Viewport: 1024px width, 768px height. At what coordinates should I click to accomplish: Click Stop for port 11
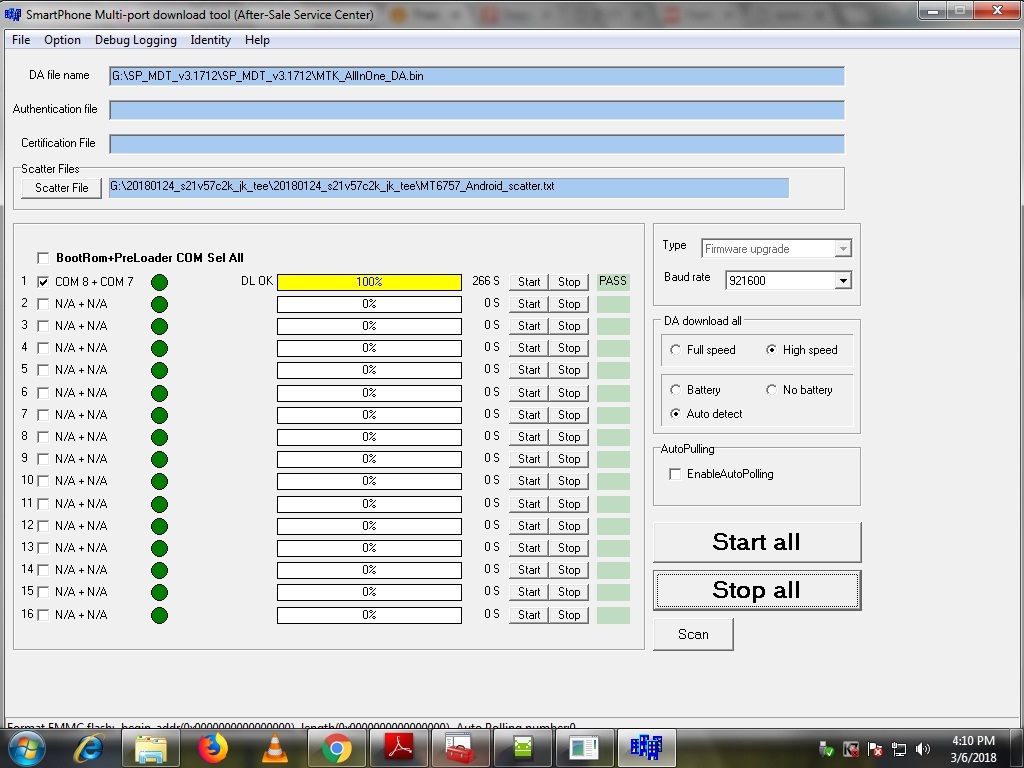[569, 504]
